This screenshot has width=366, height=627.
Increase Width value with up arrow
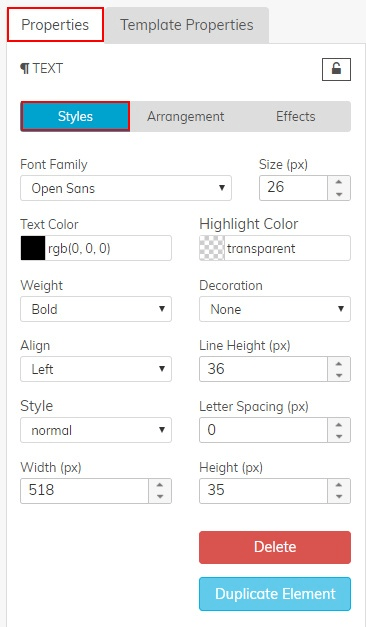(x=160, y=485)
